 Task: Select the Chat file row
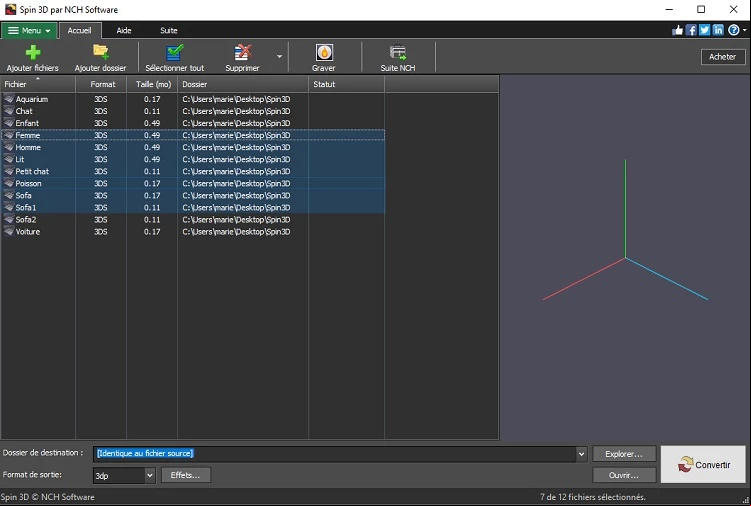pyautogui.click(x=193, y=111)
